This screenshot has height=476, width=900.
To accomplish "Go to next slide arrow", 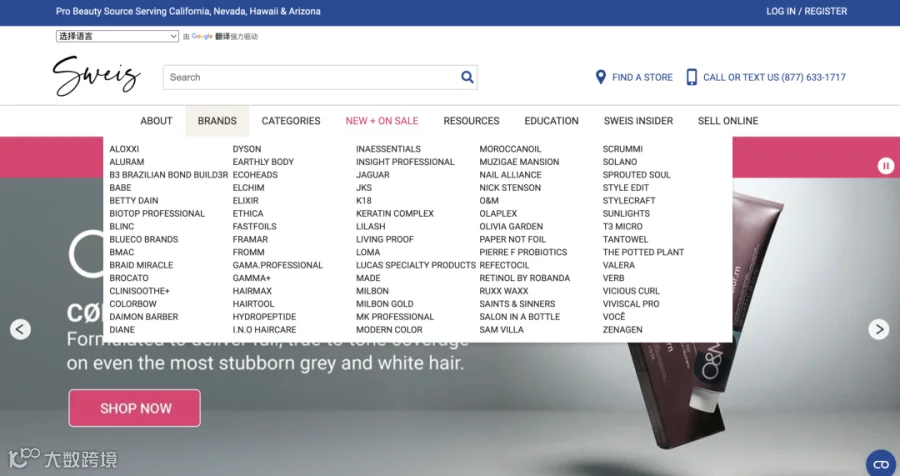I will pos(879,330).
